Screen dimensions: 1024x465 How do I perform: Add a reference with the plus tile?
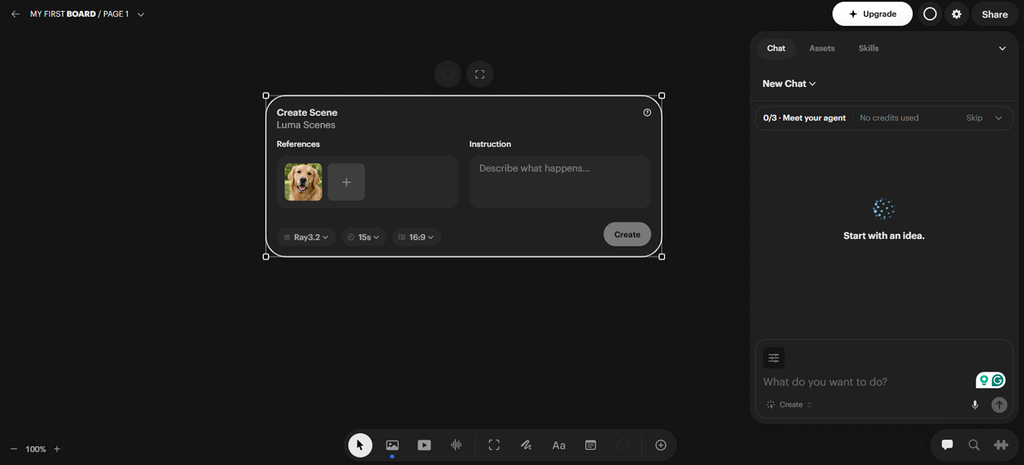click(x=346, y=182)
